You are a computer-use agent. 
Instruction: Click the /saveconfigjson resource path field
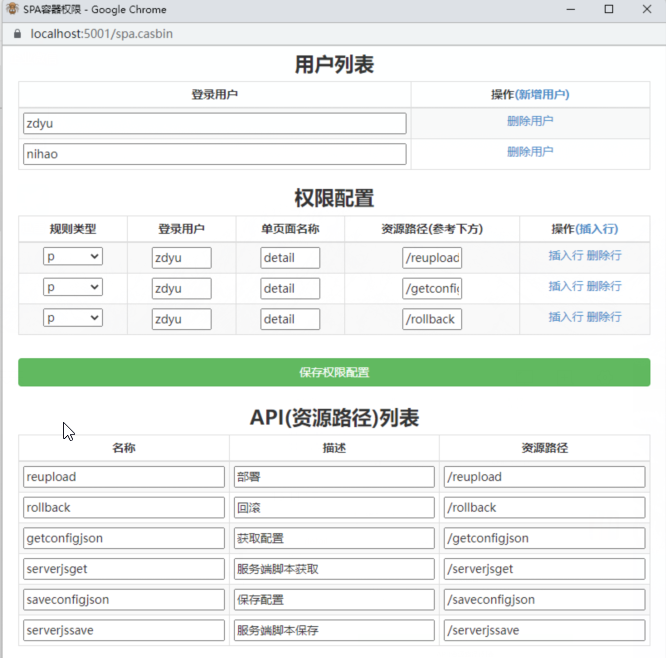(x=544, y=599)
